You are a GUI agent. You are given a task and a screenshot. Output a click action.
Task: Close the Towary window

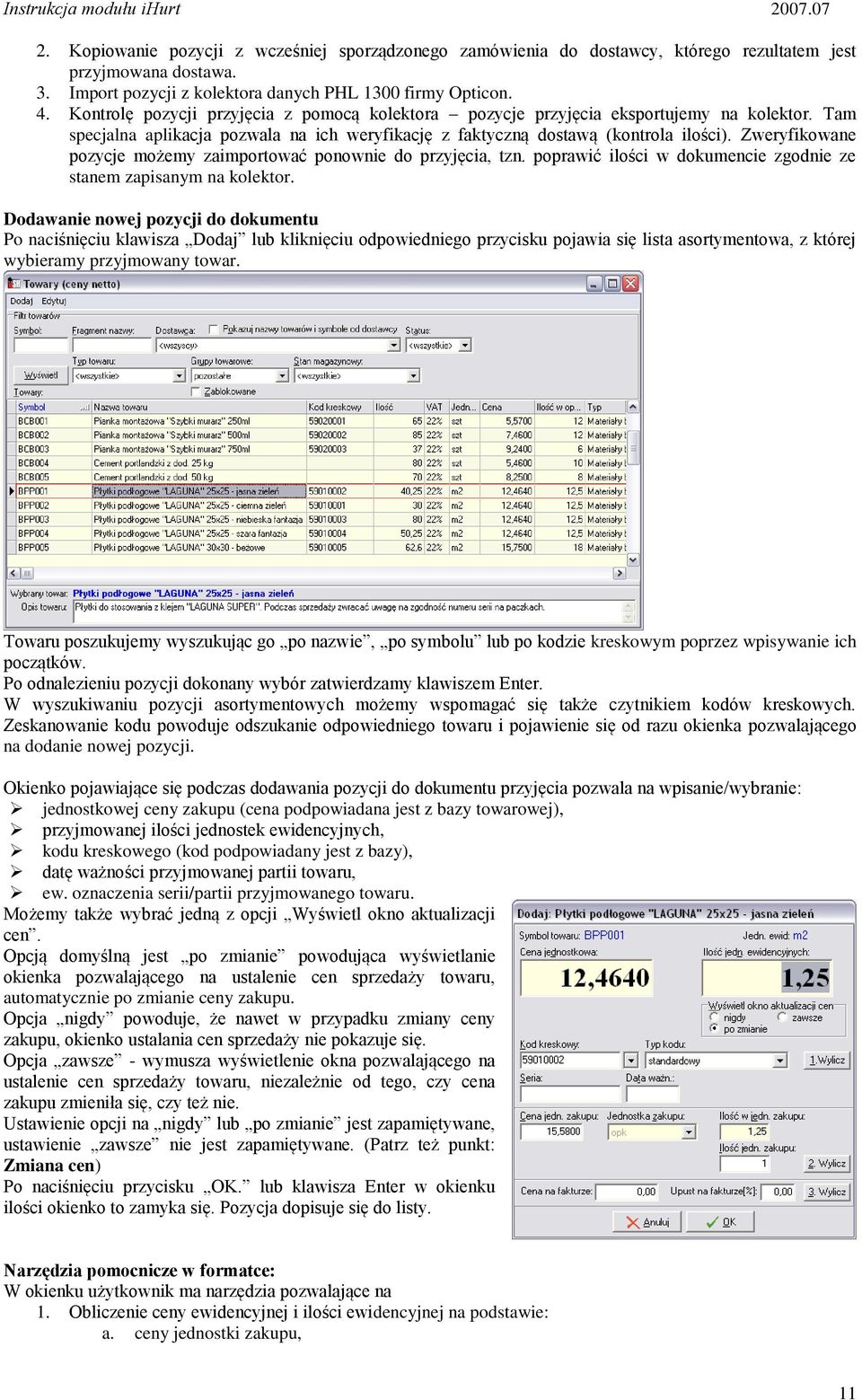pyautogui.click(x=630, y=284)
